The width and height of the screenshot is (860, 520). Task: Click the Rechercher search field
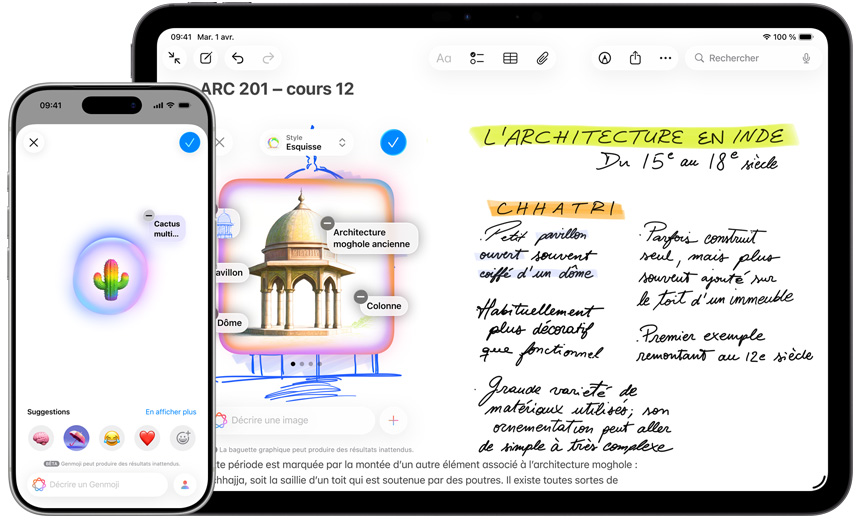pos(750,59)
